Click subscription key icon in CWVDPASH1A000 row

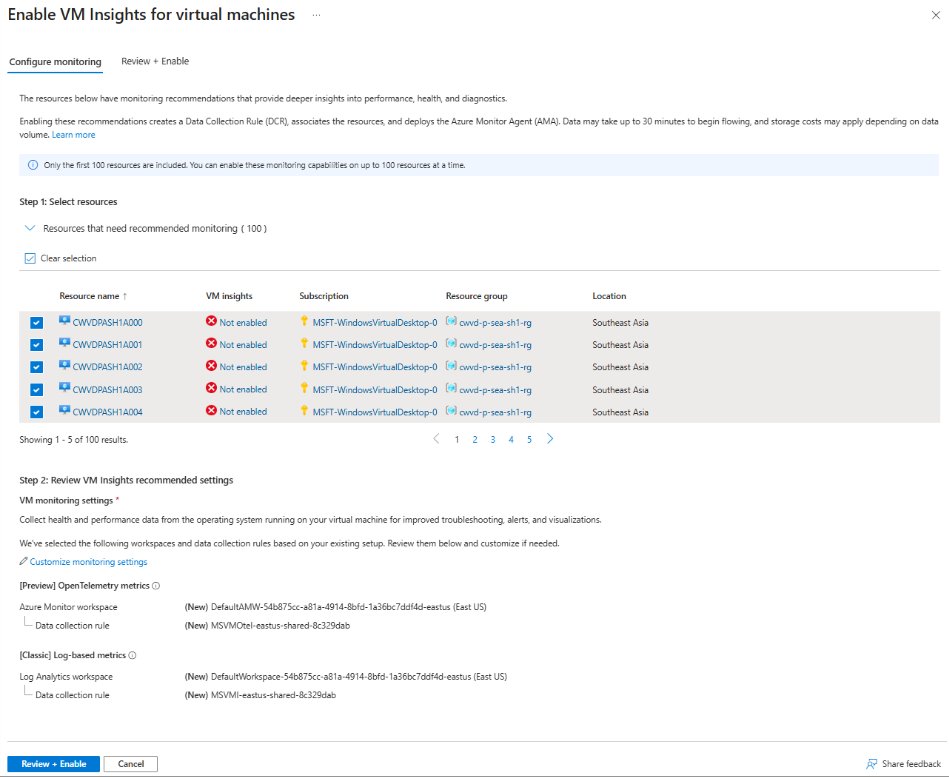tap(304, 321)
